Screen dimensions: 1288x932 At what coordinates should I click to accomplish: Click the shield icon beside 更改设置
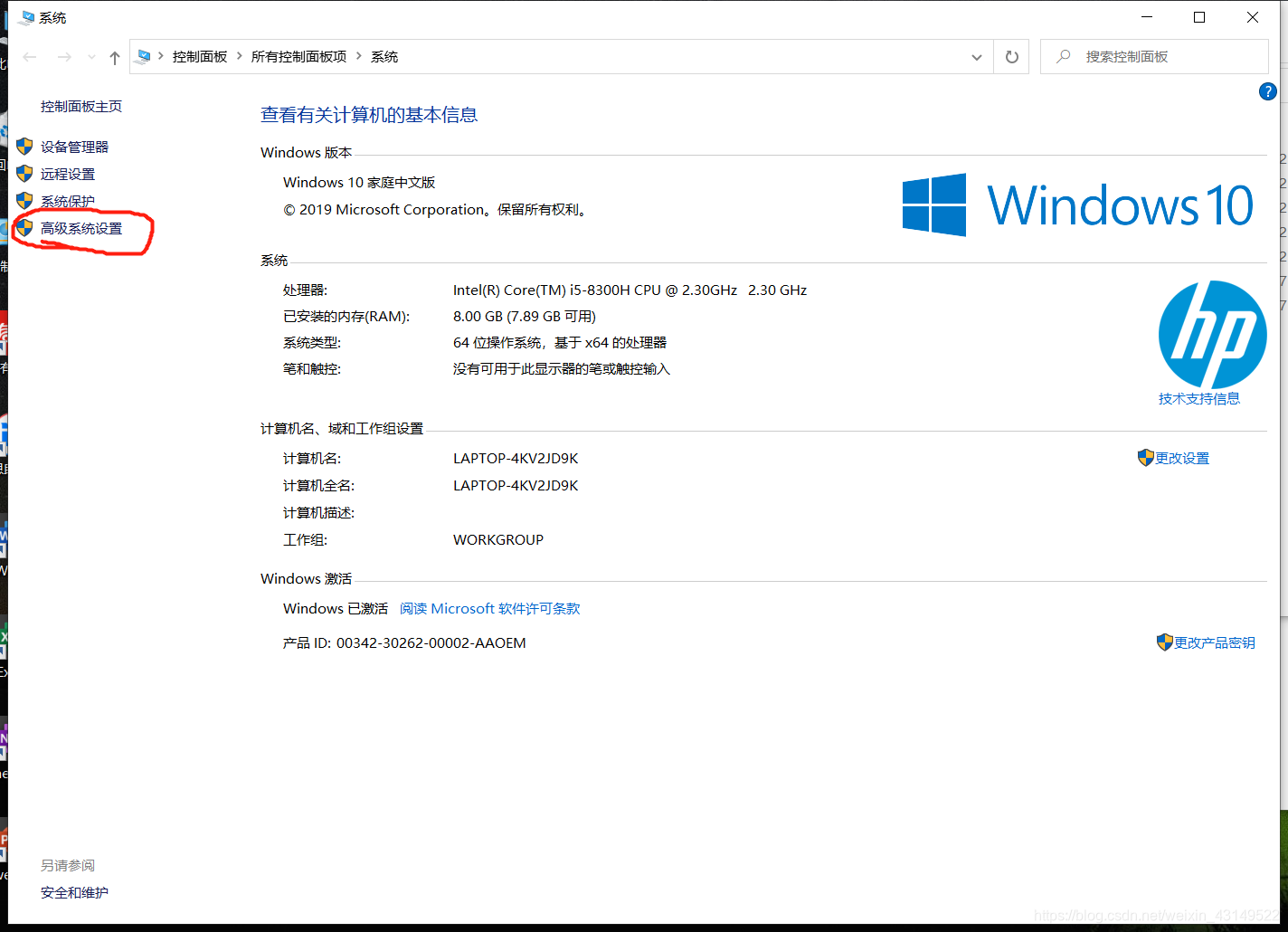(x=1146, y=457)
